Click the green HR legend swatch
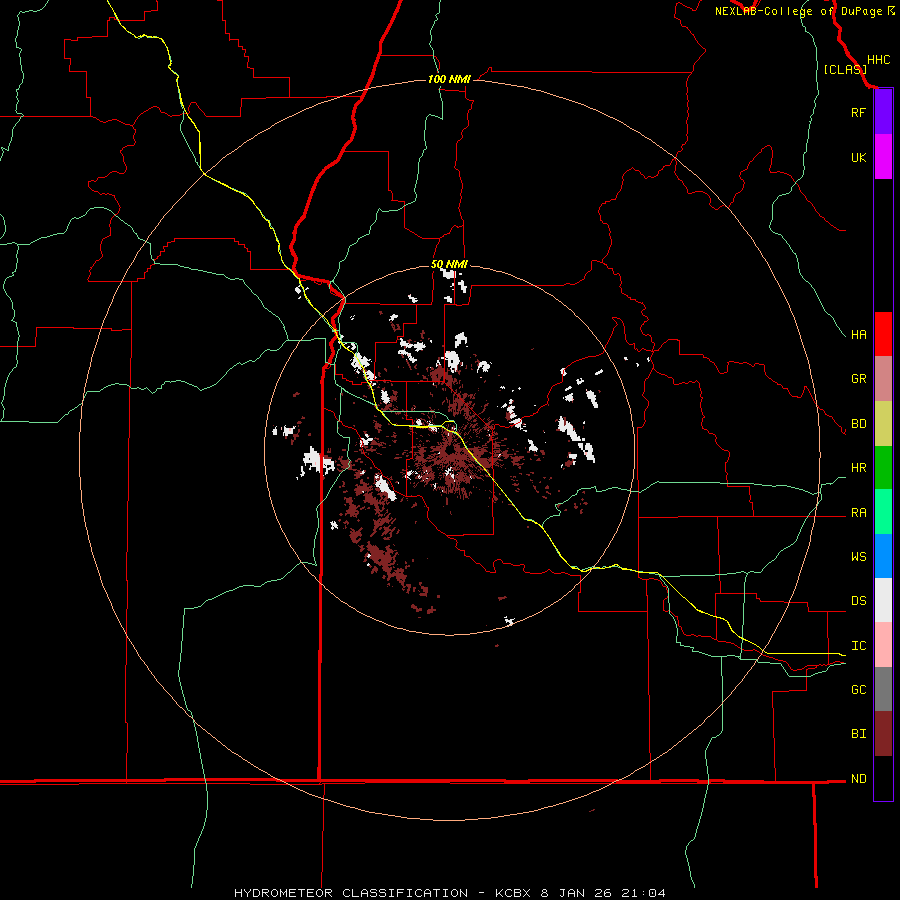Viewport: 900px width, 900px height. [883, 468]
